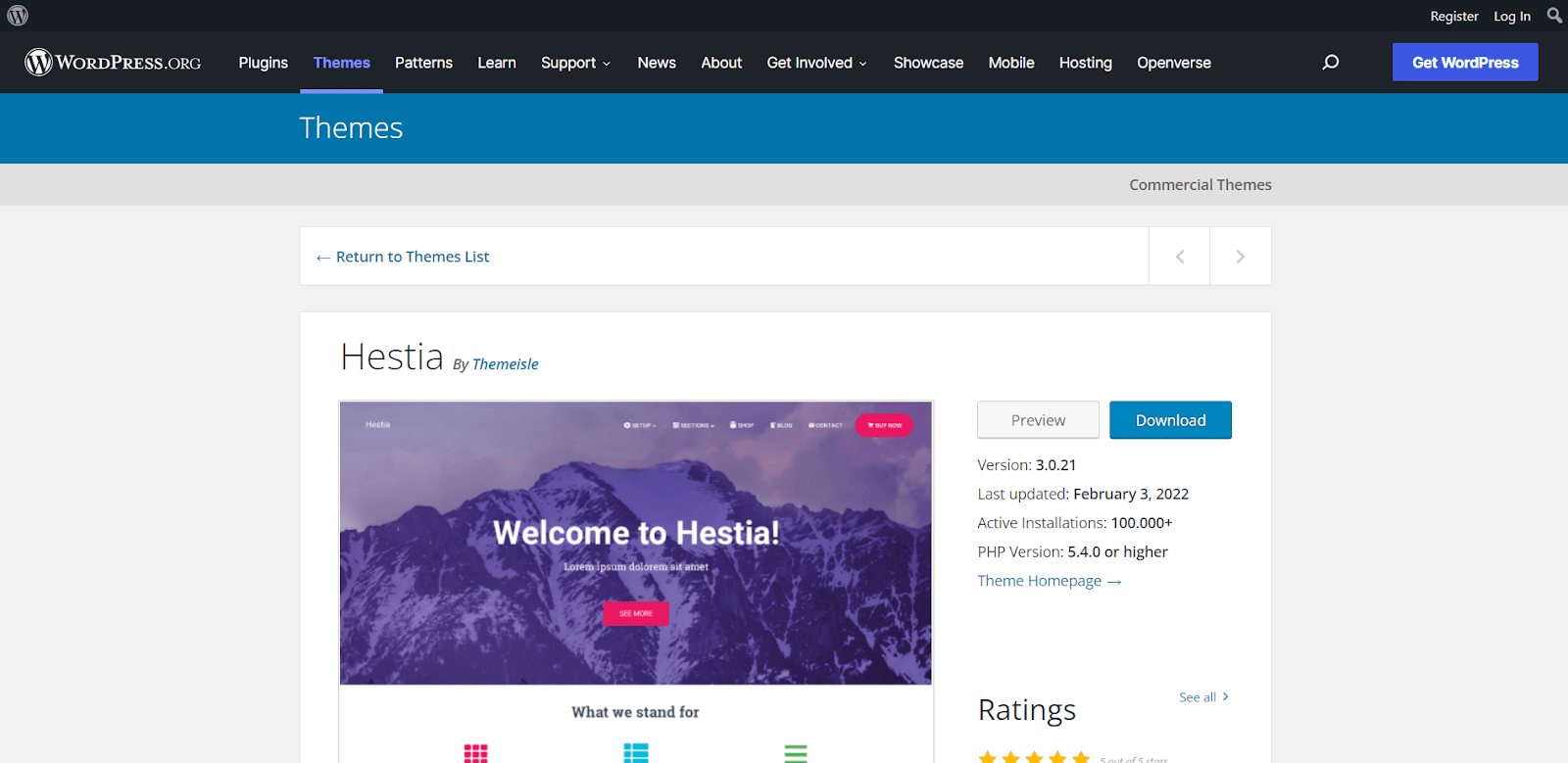Open the Plugins menu item
The image size is (1568, 763).
tap(263, 63)
